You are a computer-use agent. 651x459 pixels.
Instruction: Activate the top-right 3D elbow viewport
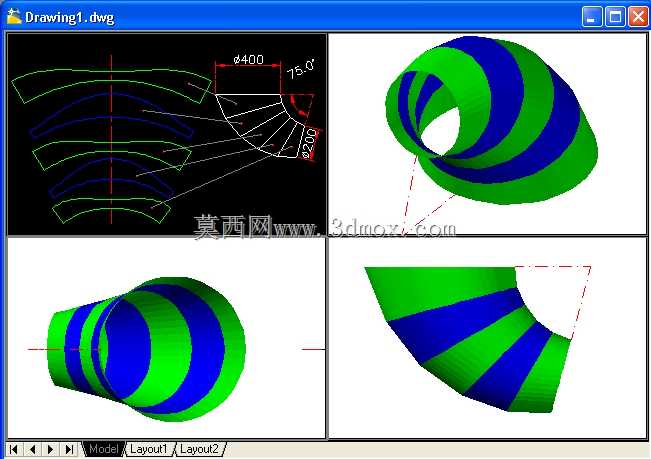pos(488,134)
